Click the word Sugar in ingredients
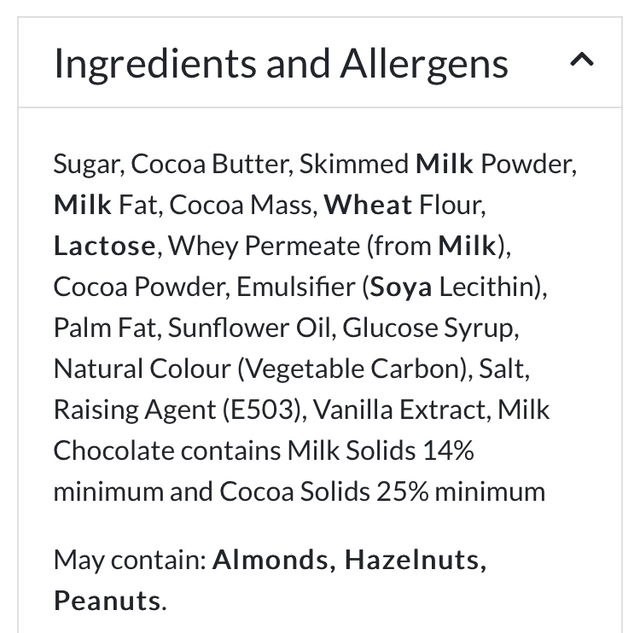The image size is (640, 633). (86, 164)
